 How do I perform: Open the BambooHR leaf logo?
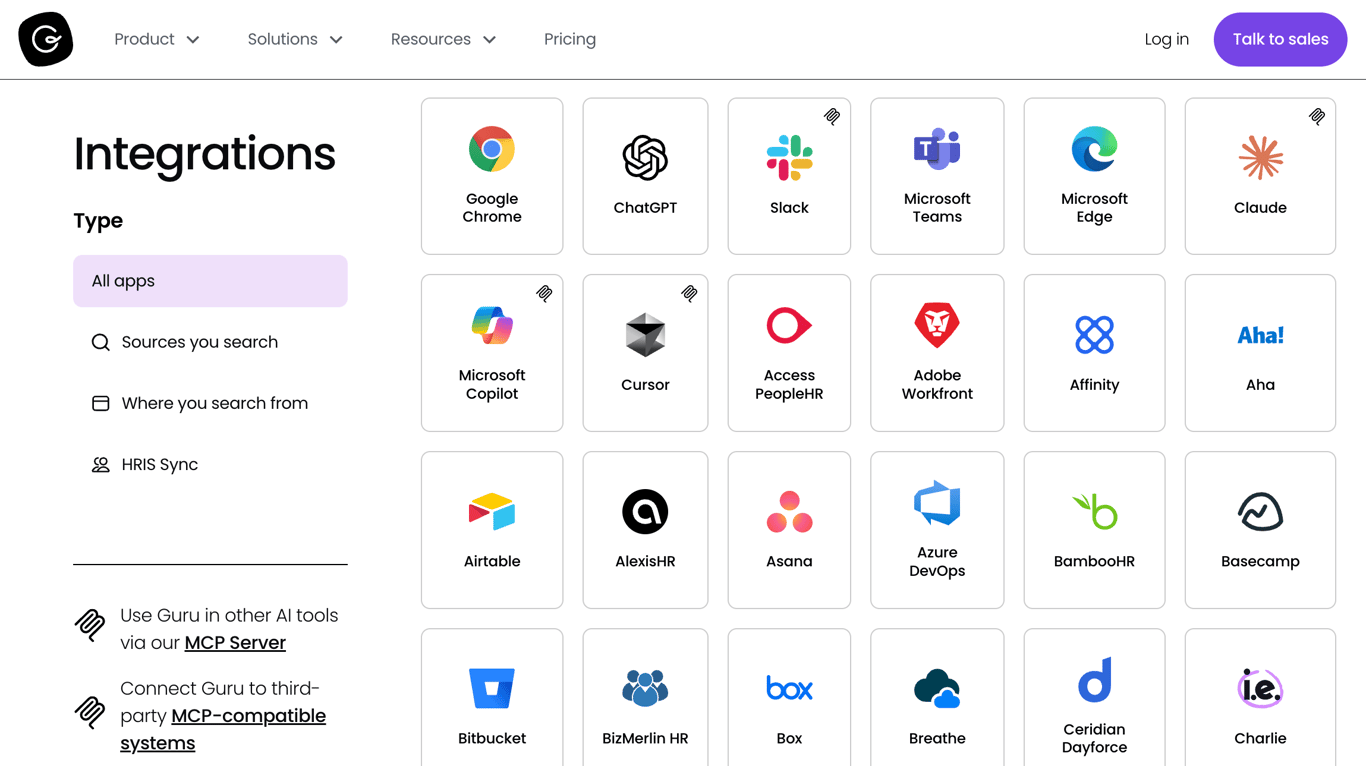(x=1094, y=512)
